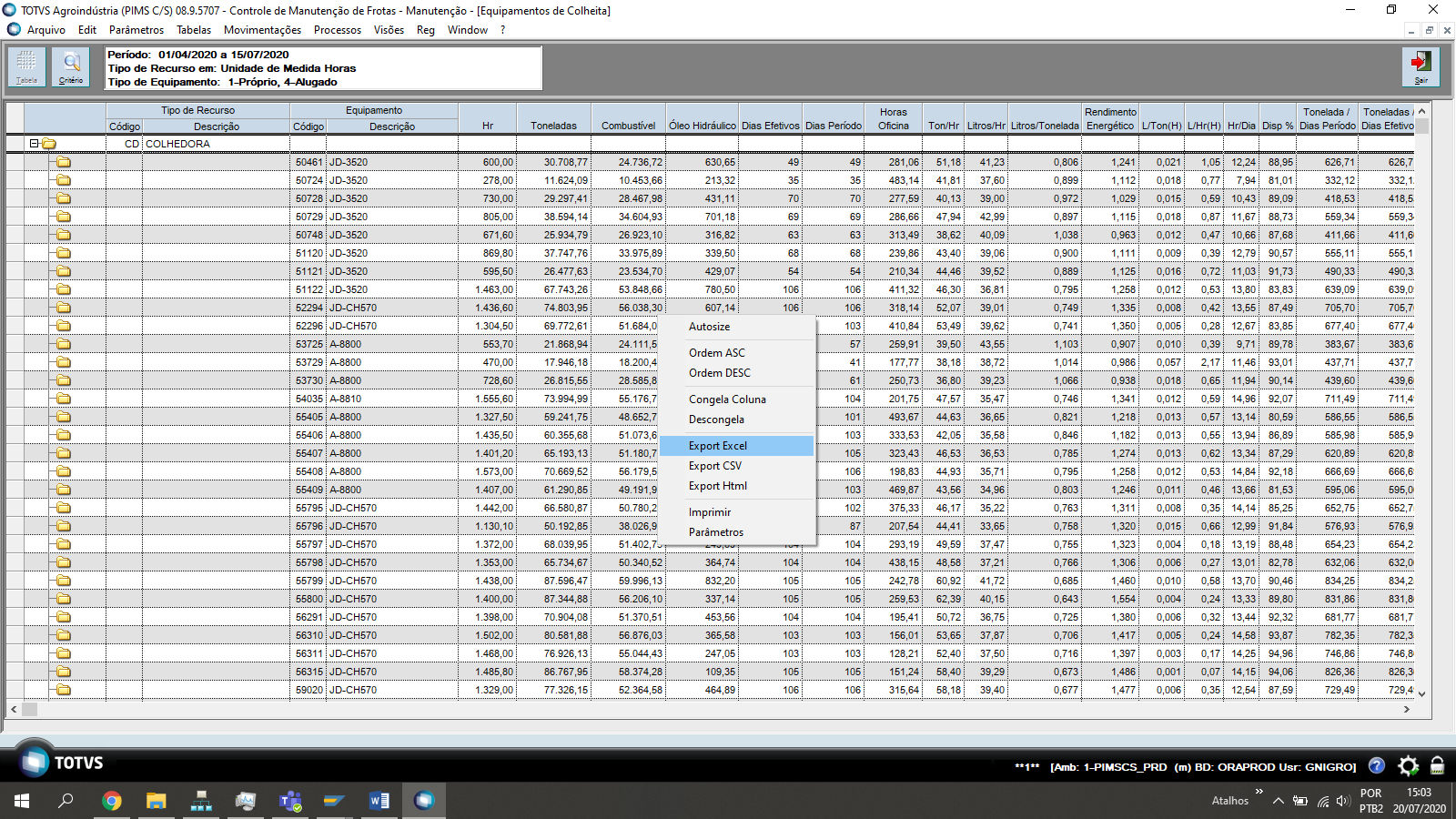Click the grid's scroll-left arrow
Image resolution: width=1456 pixels, height=819 pixels.
tap(14, 709)
